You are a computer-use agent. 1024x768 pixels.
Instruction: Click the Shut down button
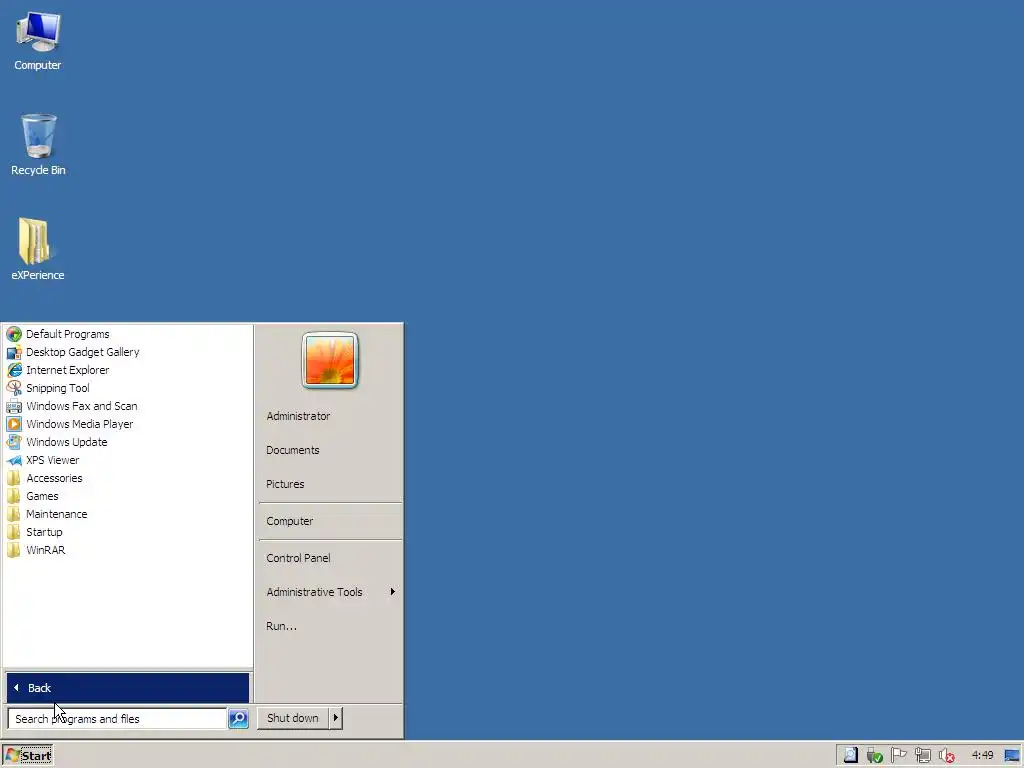tap(293, 718)
